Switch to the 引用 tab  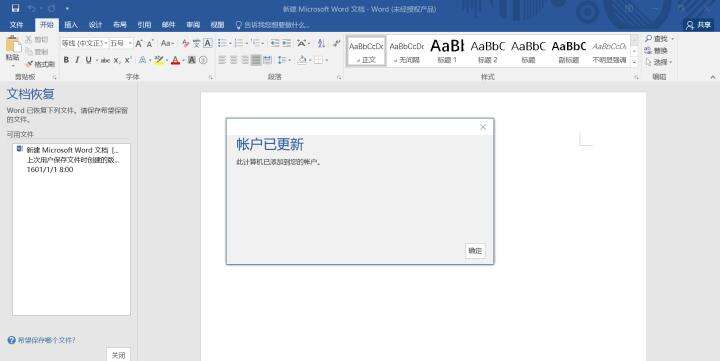[x=144, y=25]
